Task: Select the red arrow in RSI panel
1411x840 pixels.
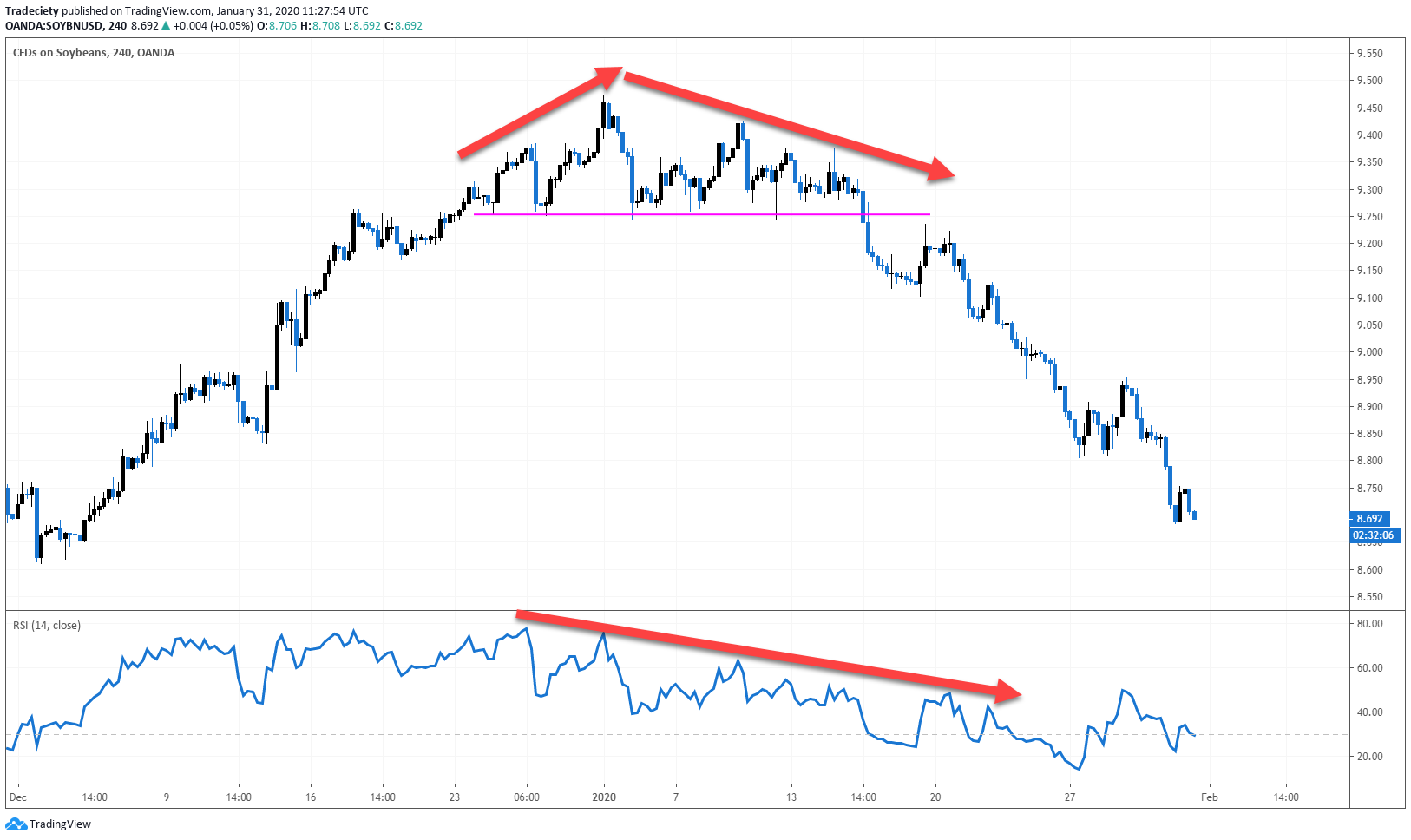Action: coord(768,653)
